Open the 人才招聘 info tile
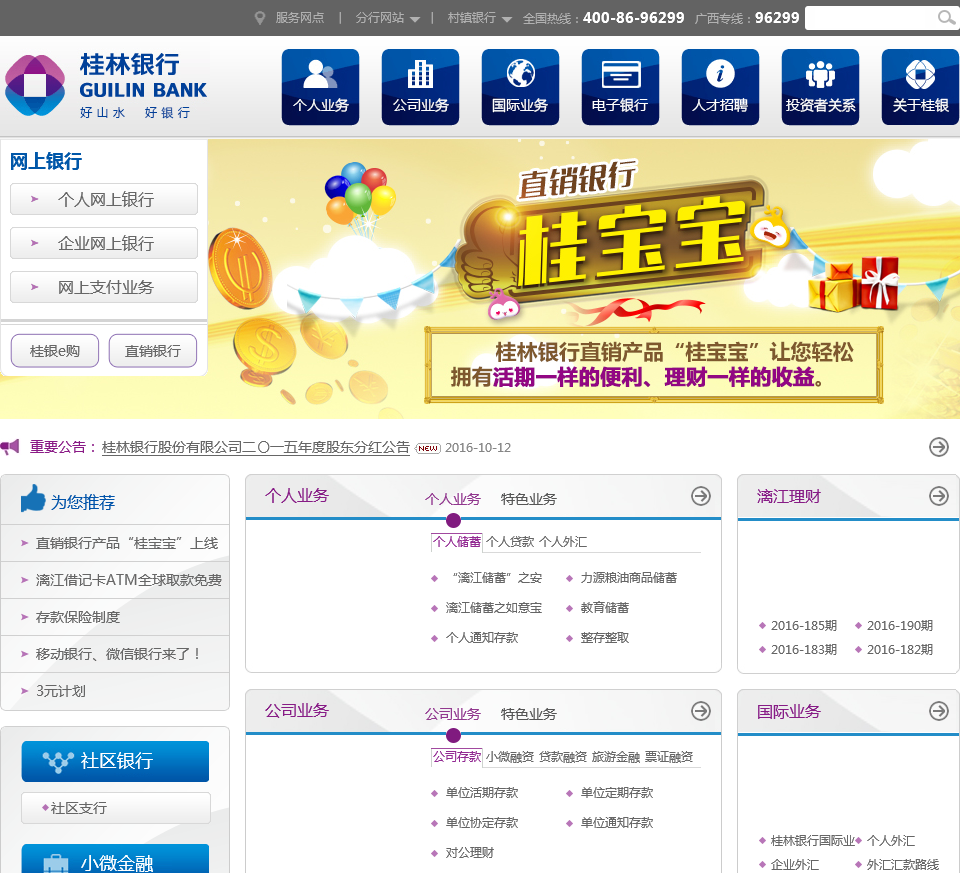This screenshot has height=873, width=960. [x=720, y=87]
